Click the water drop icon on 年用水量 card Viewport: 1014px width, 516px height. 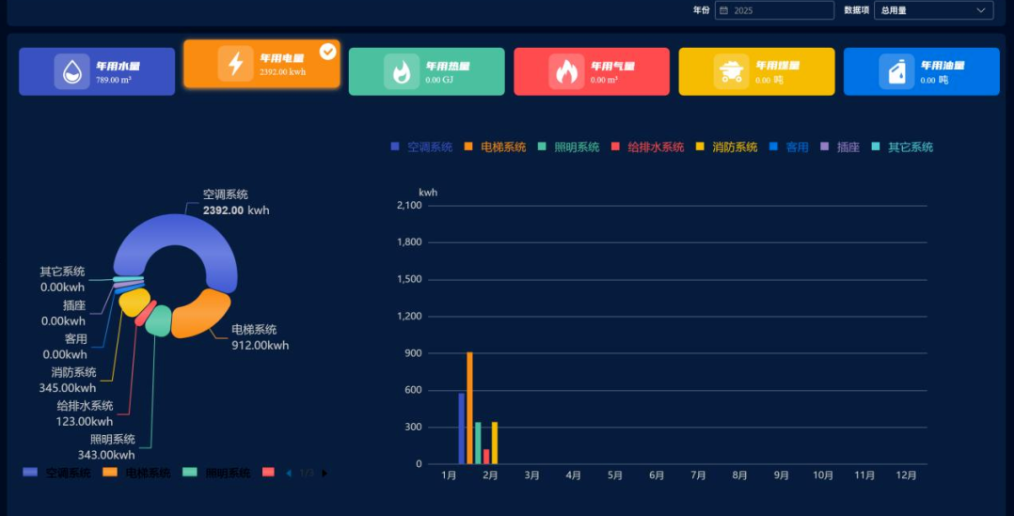click(x=72, y=72)
